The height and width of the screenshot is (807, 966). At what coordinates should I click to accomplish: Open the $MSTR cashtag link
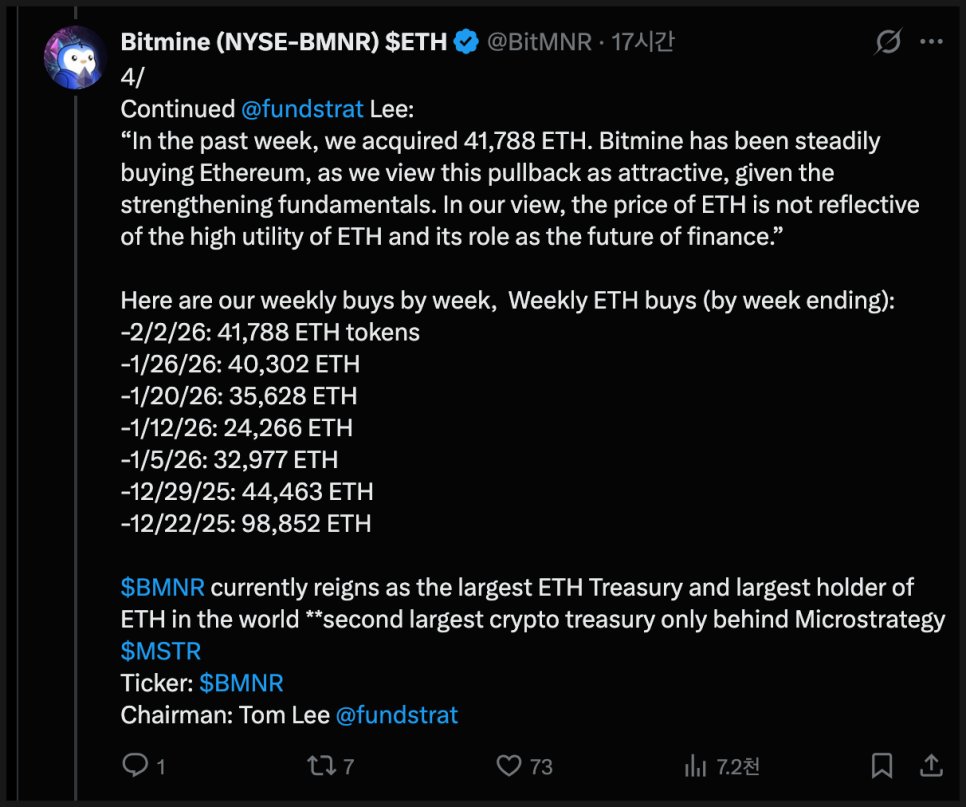coord(161,651)
